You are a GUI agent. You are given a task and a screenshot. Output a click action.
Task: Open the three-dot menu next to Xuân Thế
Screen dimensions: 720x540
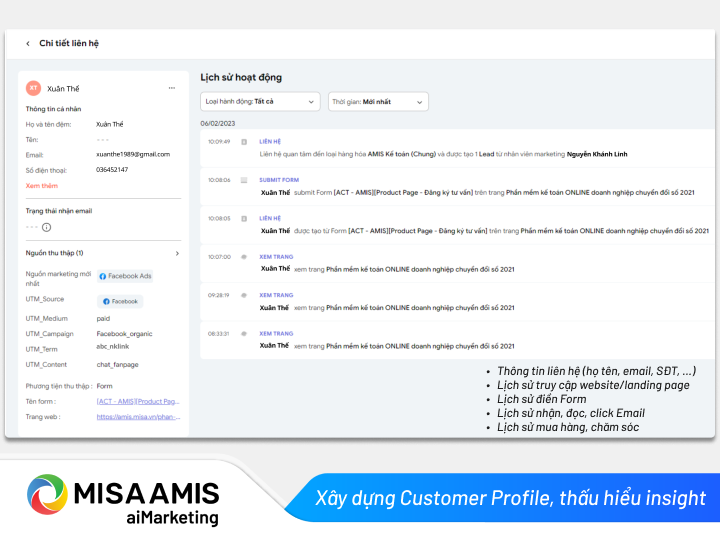click(x=172, y=88)
